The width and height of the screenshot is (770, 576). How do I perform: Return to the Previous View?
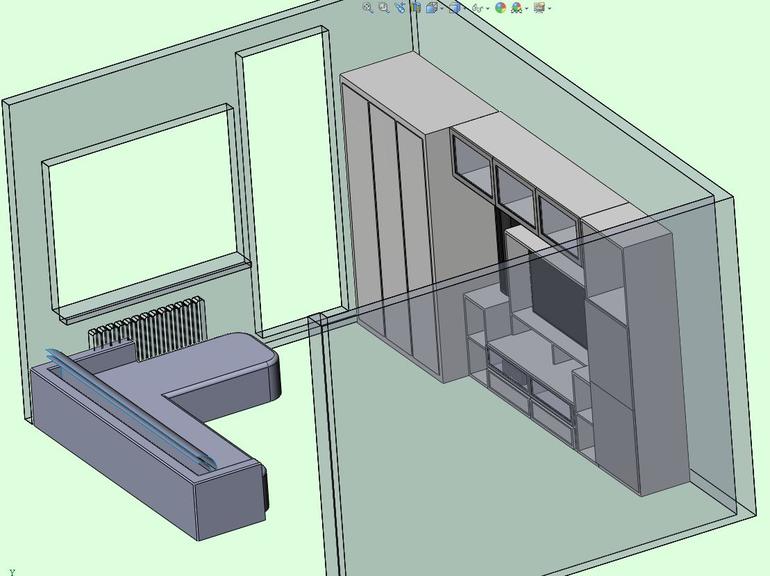point(400,7)
